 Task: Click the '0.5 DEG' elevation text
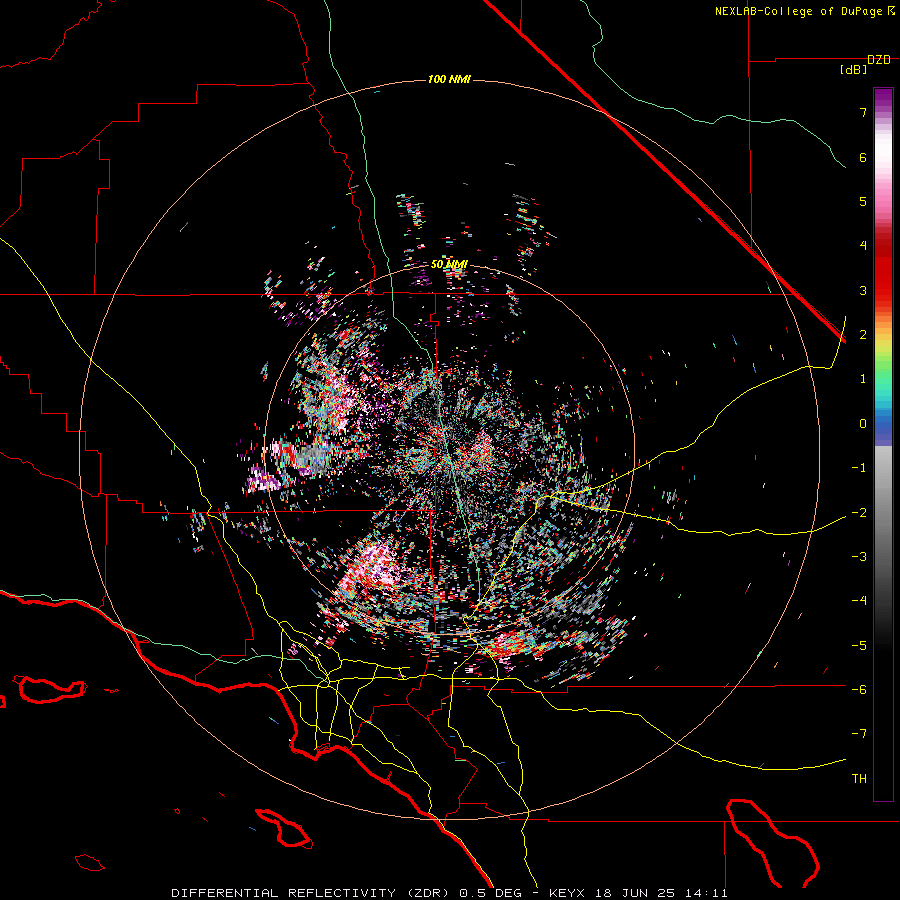pyautogui.click(x=491, y=893)
